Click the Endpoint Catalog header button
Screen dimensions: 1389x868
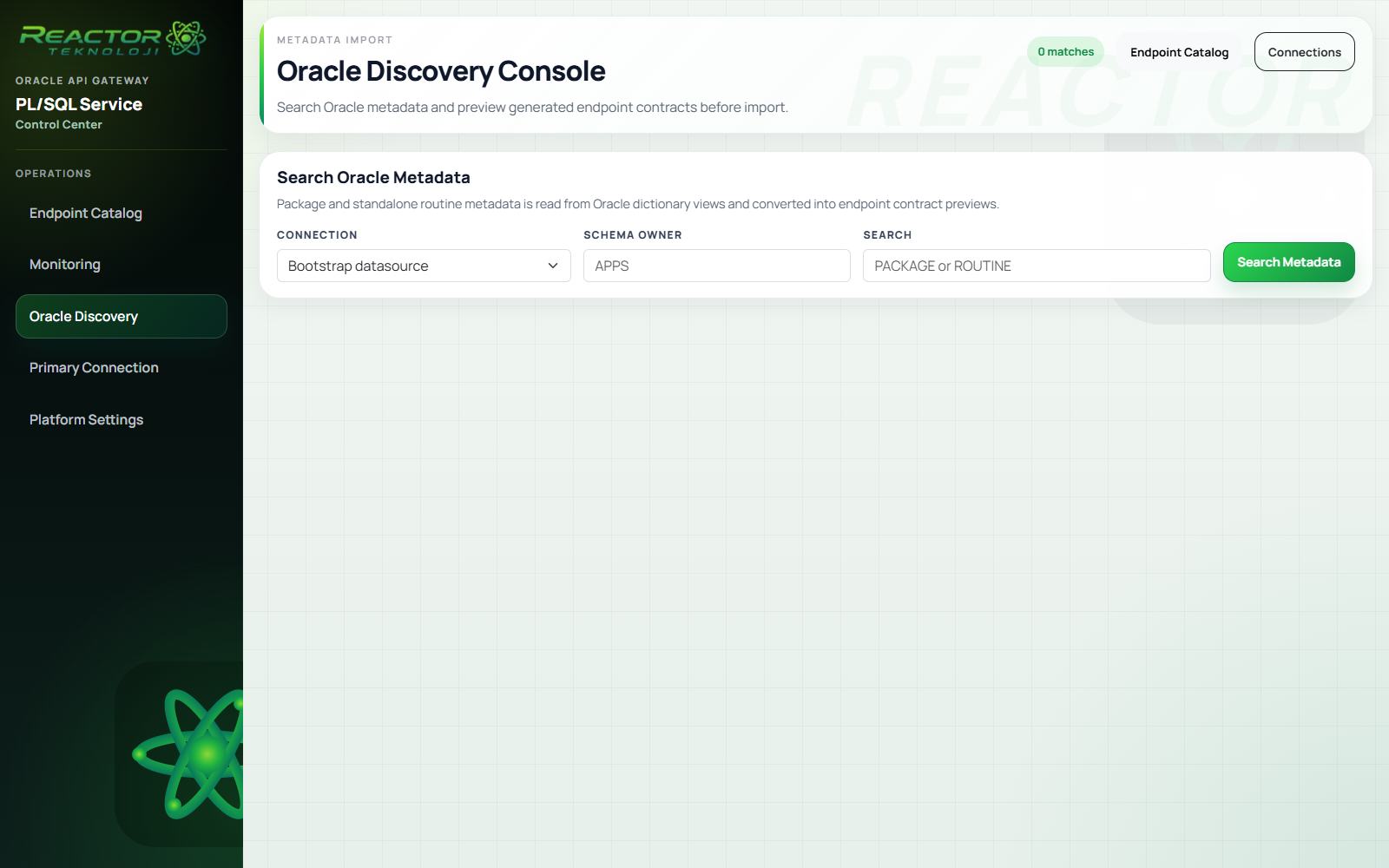[x=1179, y=52]
